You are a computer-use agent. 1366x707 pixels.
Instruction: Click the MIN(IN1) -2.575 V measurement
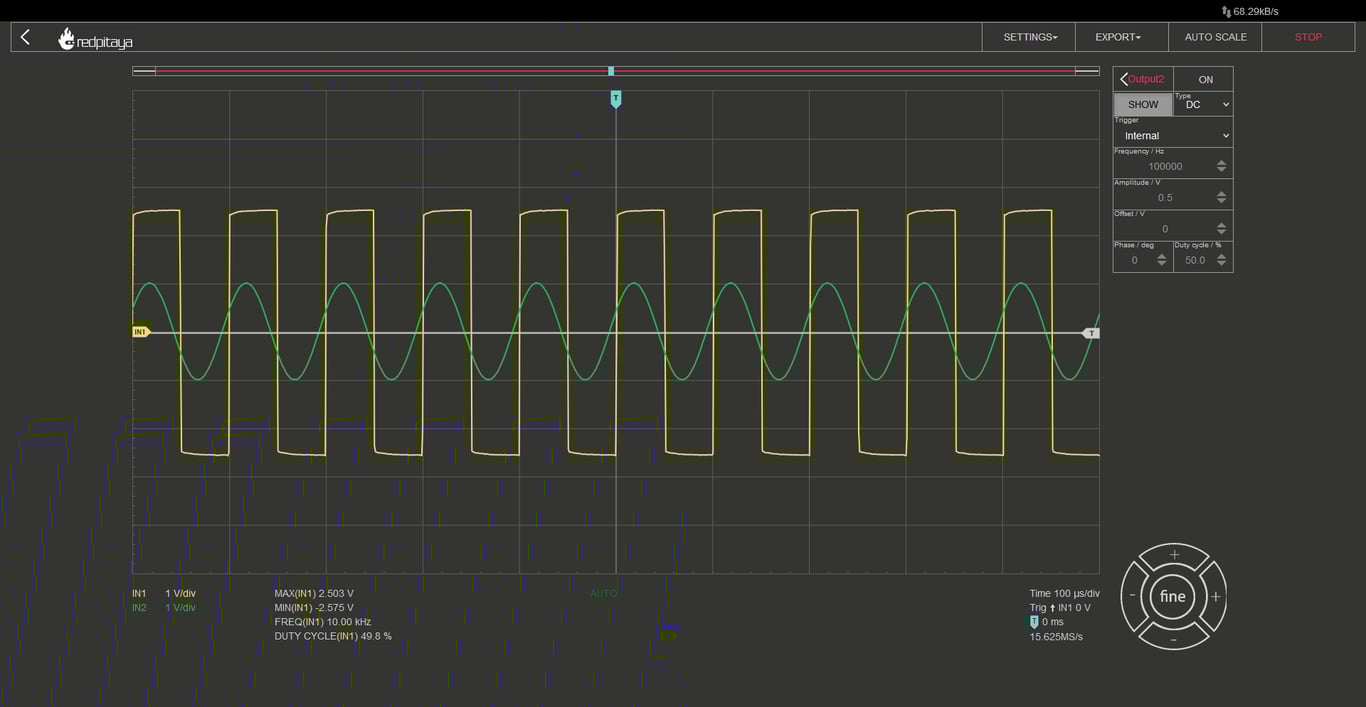click(x=314, y=607)
